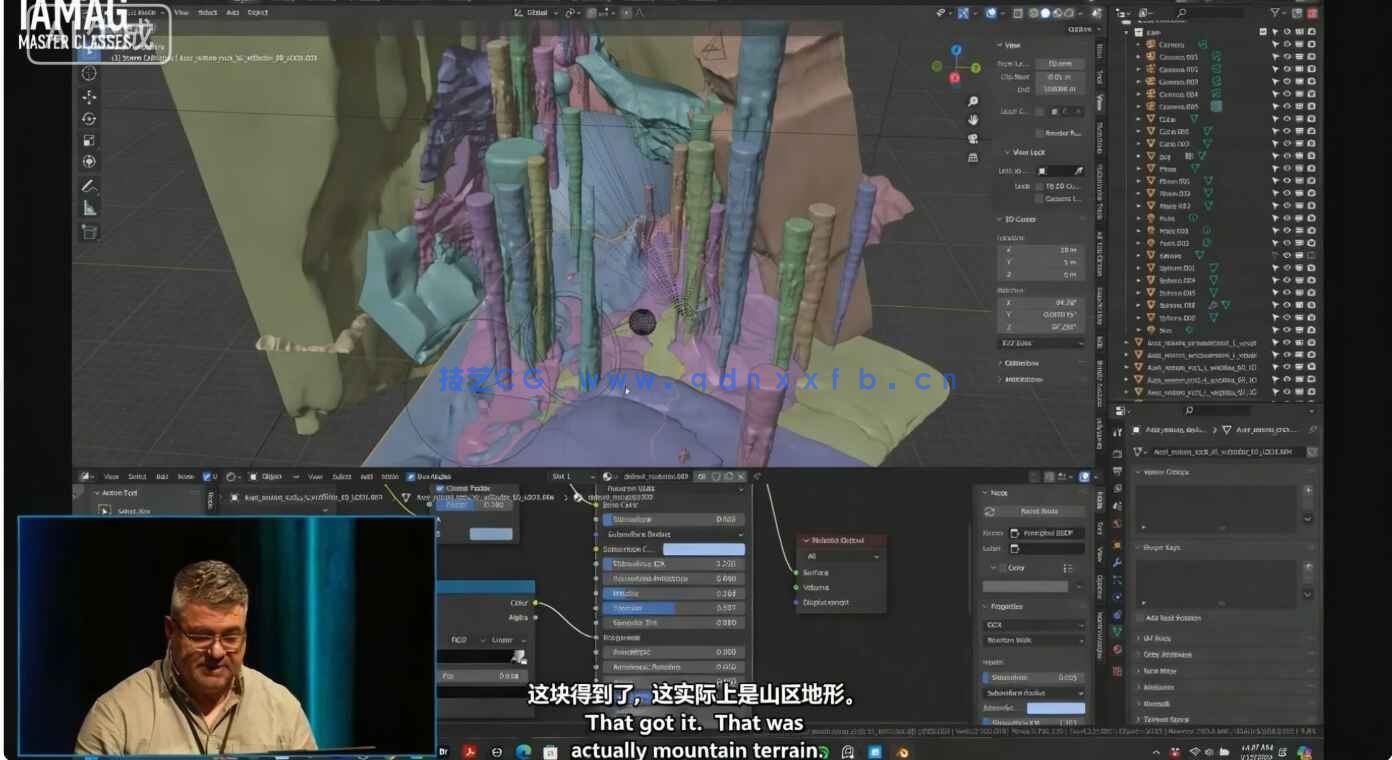This screenshot has height=760, width=1392.
Task: Select the Annotate pencil tool
Action: (x=89, y=186)
